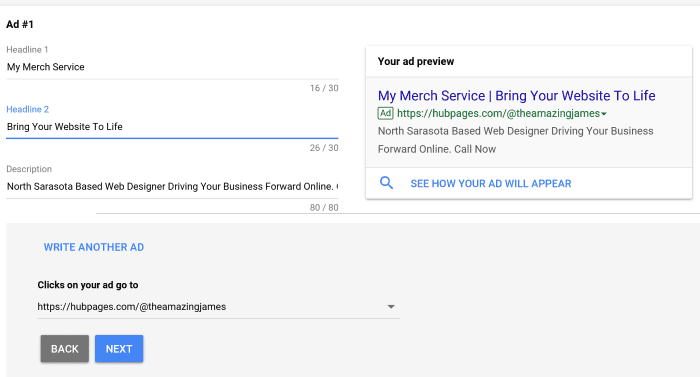Open the small arrow after preview URL
700x377 pixels.
(x=604, y=114)
